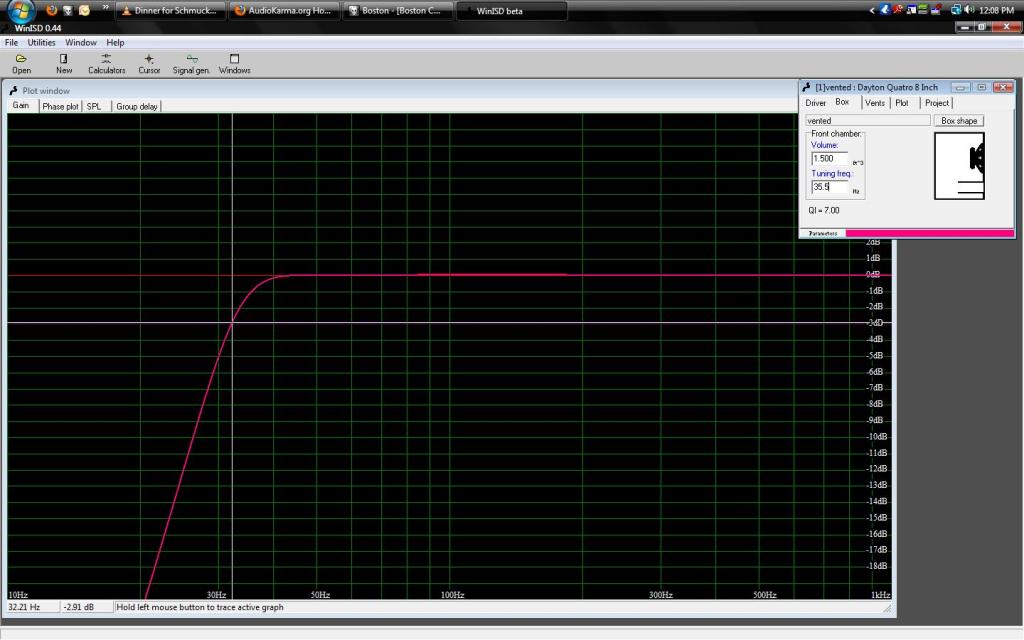
Task: Activate the Cursor tool
Action: tap(149, 63)
